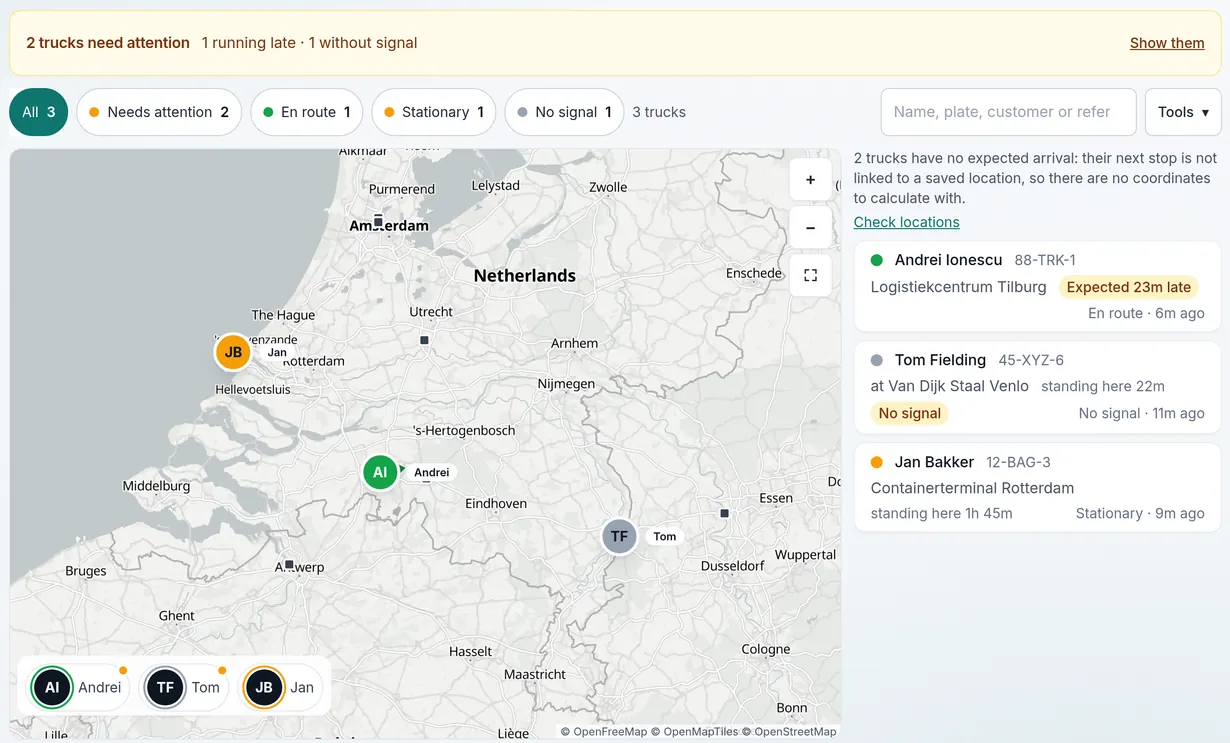Viewport: 1230px width, 743px height.
Task: Click plate number 88-TRK-1
Action: (1045, 260)
